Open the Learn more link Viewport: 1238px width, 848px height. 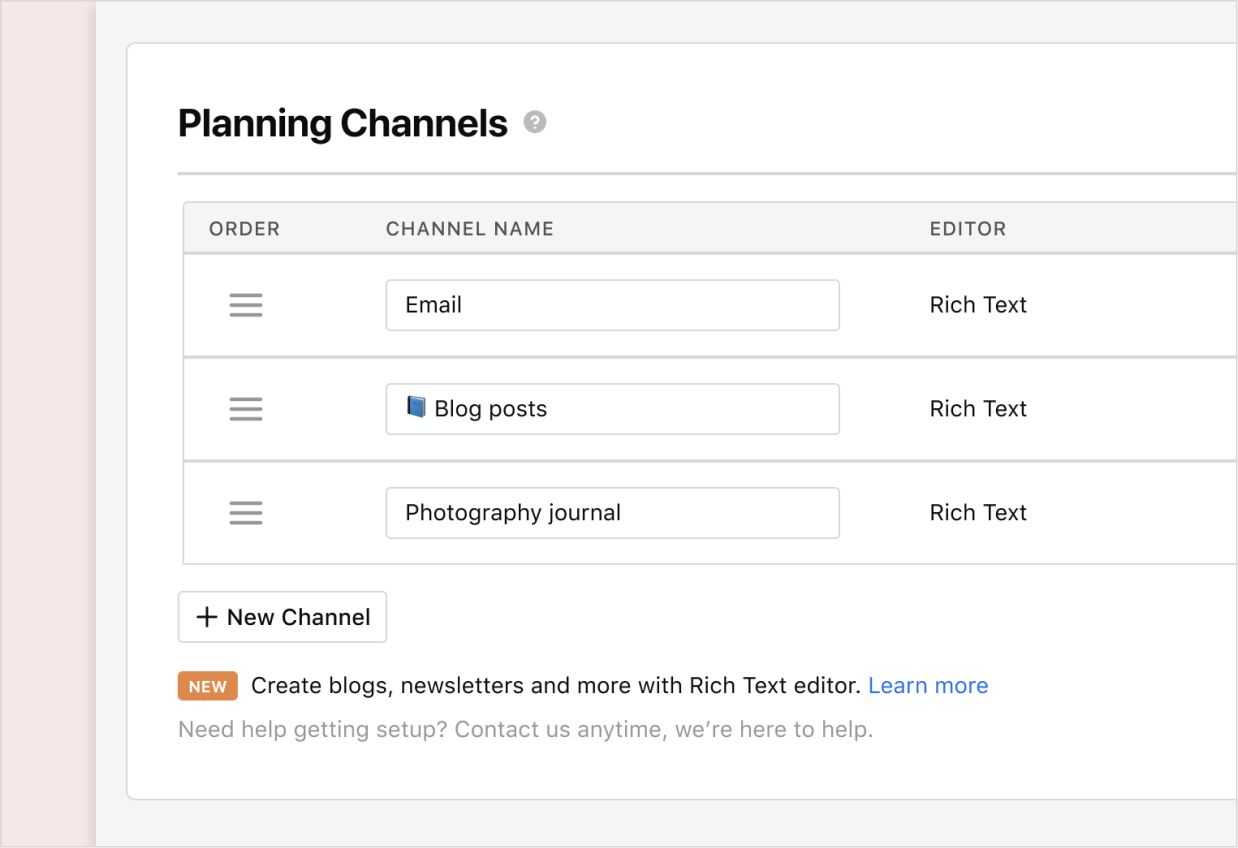[x=928, y=686]
